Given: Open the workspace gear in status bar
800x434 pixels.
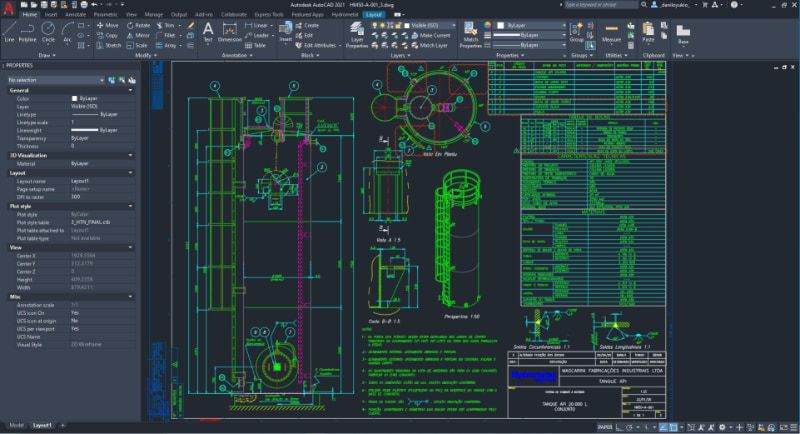Looking at the screenshot, I should 722,427.
